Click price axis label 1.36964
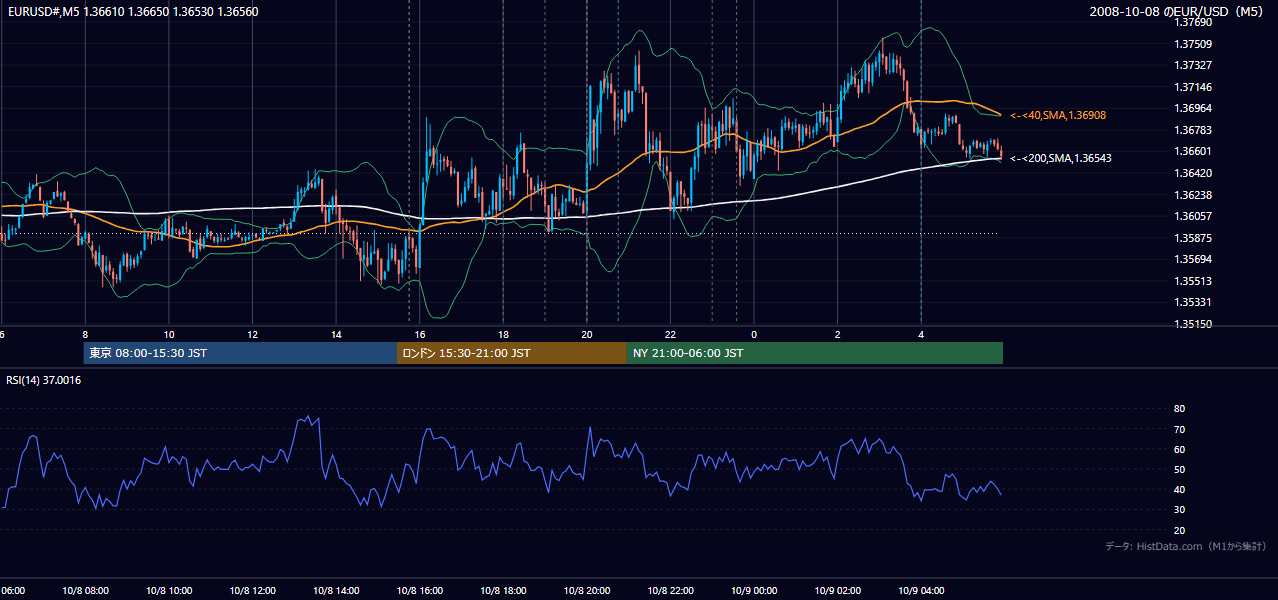 1193,108
